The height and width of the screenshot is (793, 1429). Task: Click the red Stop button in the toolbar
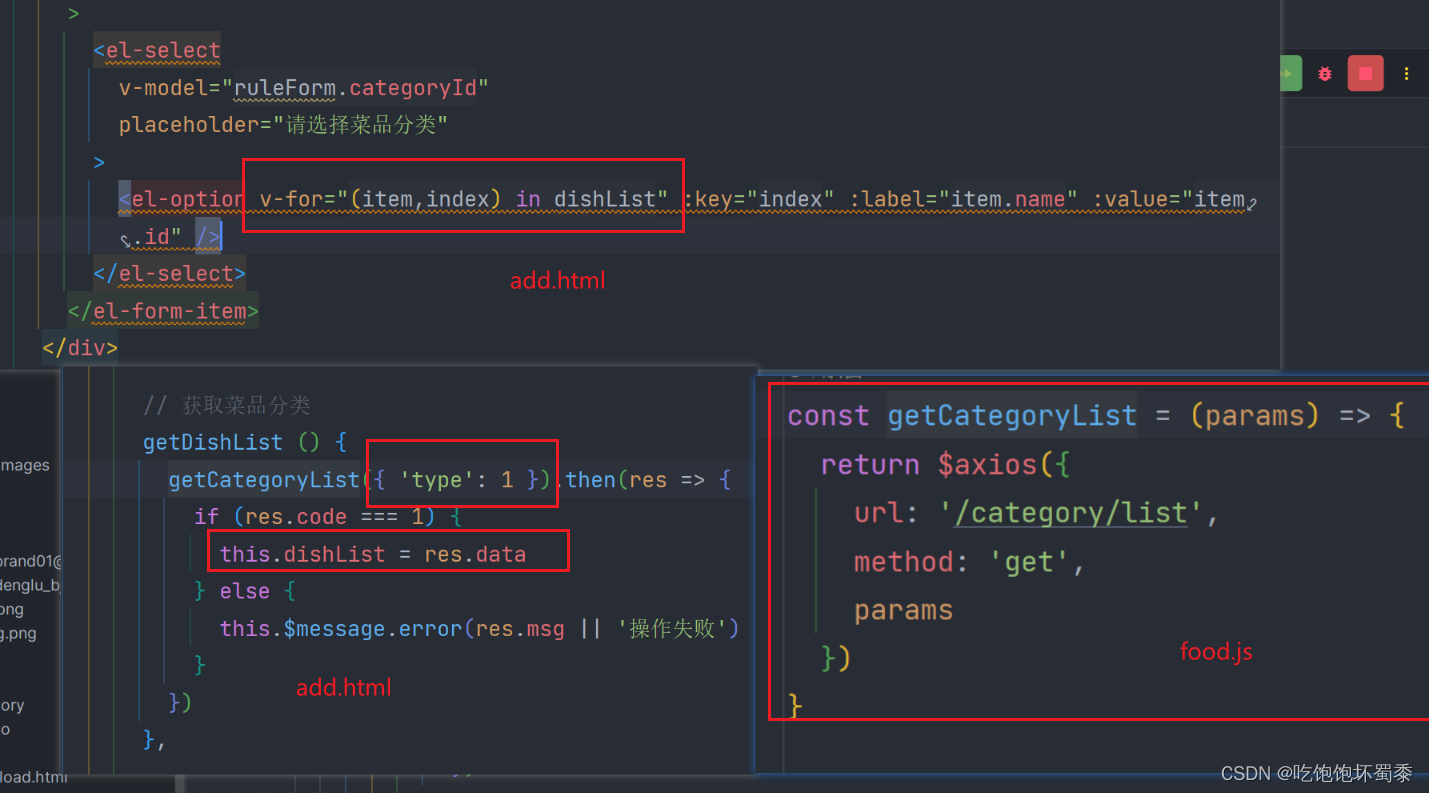click(1365, 74)
